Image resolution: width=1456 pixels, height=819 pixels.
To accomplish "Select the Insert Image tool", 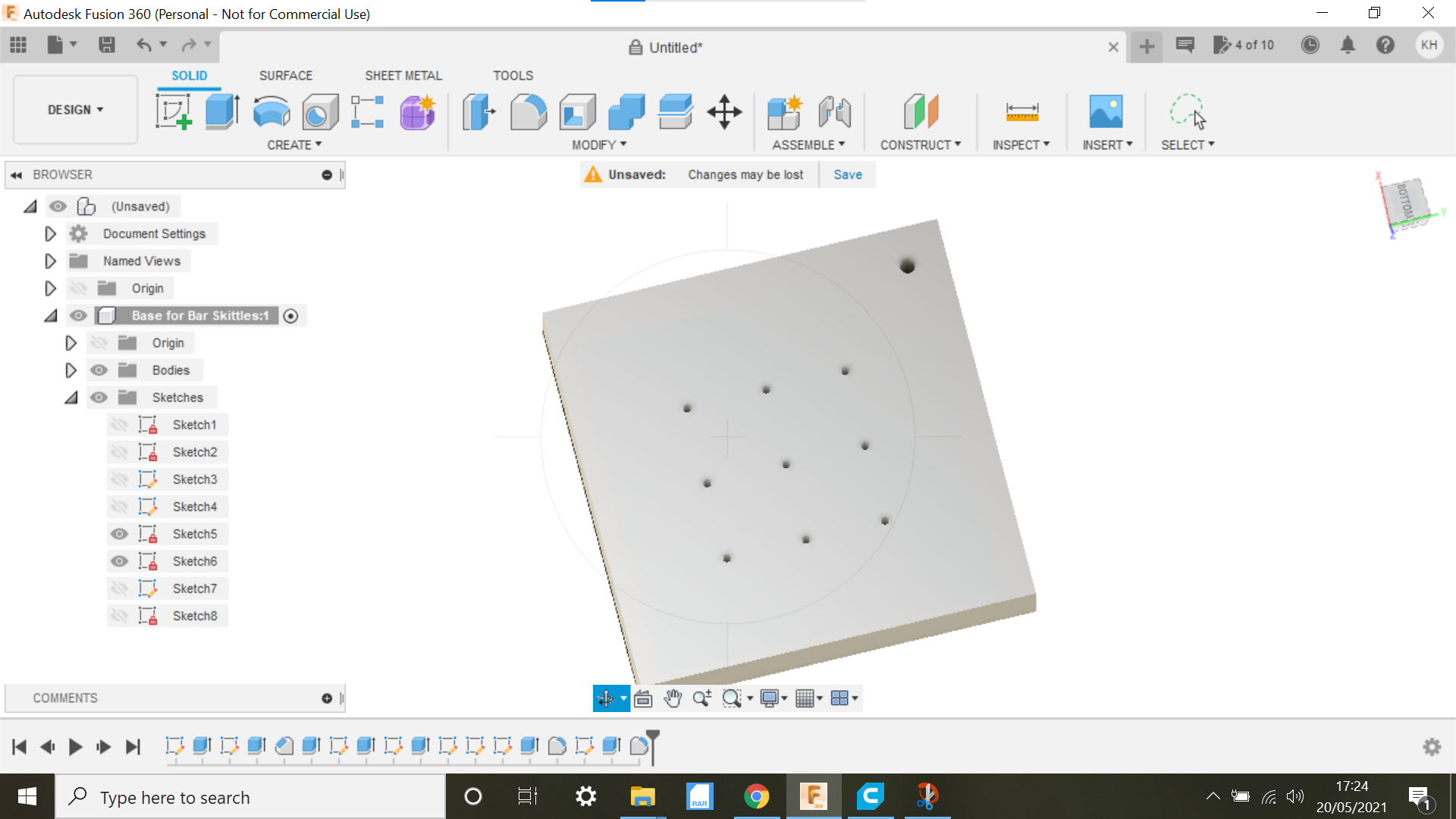I will 1106,111.
